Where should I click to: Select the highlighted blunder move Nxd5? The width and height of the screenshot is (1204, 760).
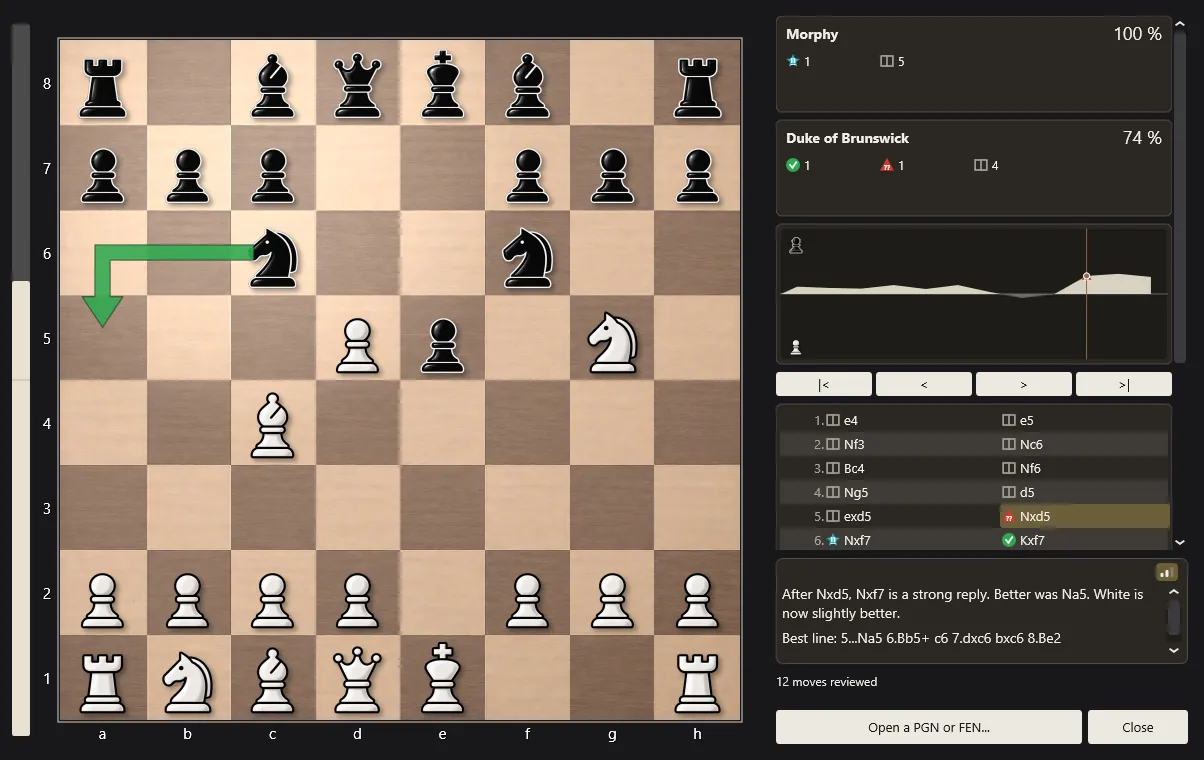(1084, 516)
